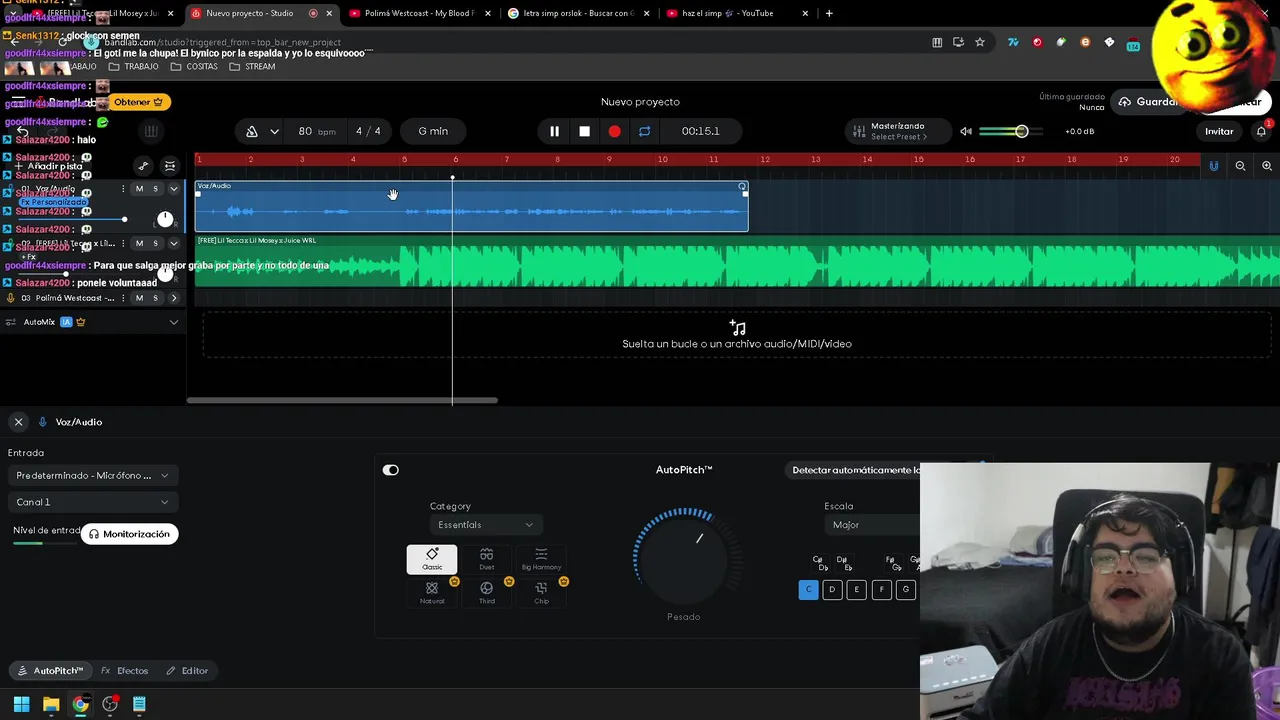The image size is (1280, 720).
Task: Switch to the AutoPitch tab
Action: (50, 671)
